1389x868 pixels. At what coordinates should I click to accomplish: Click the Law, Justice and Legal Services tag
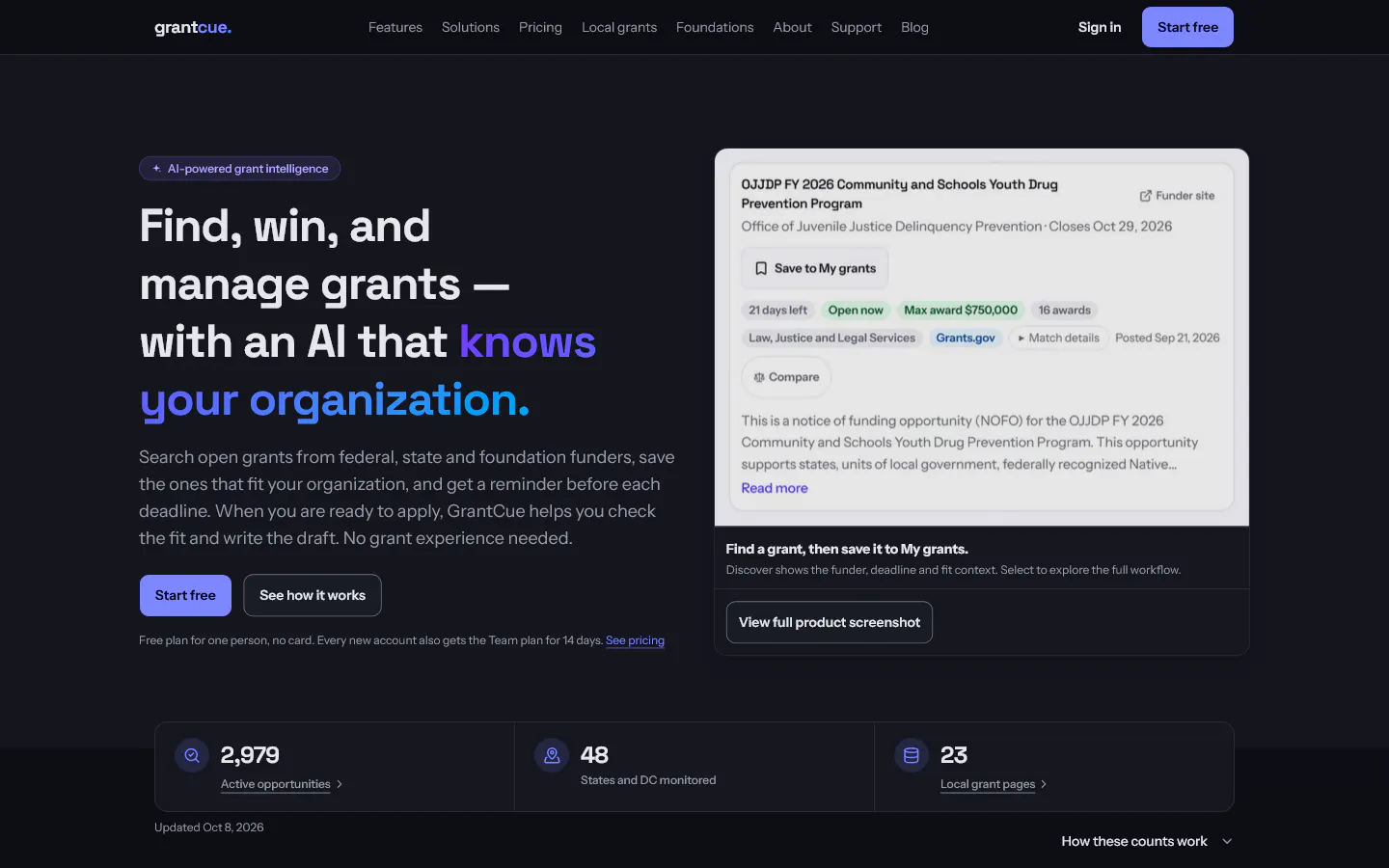832,338
